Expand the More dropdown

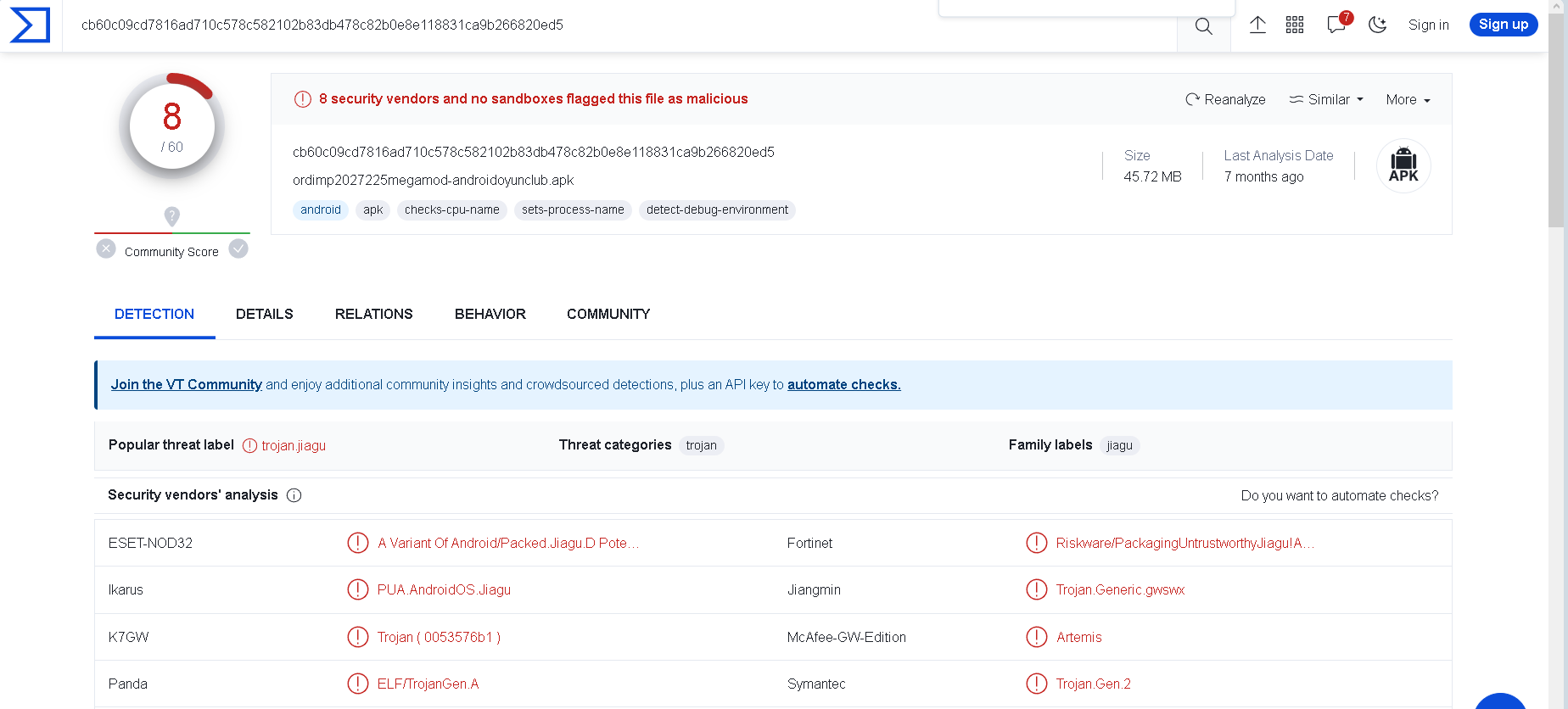(x=1408, y=99)
